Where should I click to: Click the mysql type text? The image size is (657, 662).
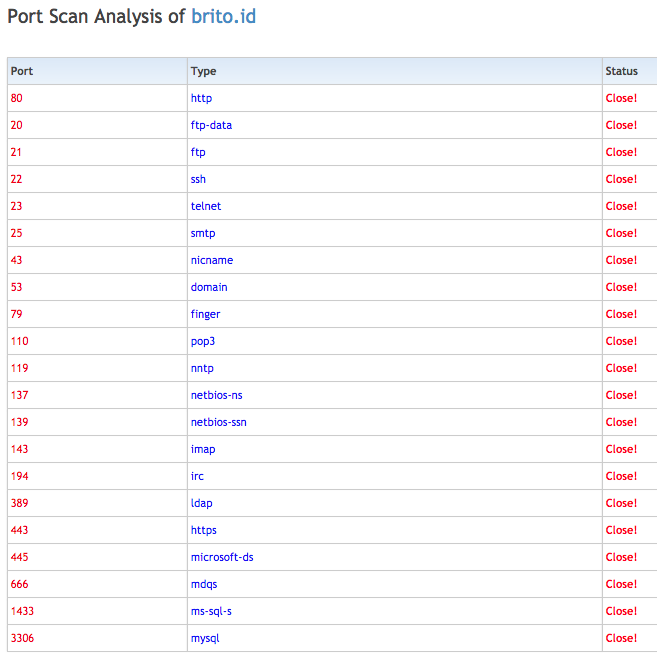205,638
